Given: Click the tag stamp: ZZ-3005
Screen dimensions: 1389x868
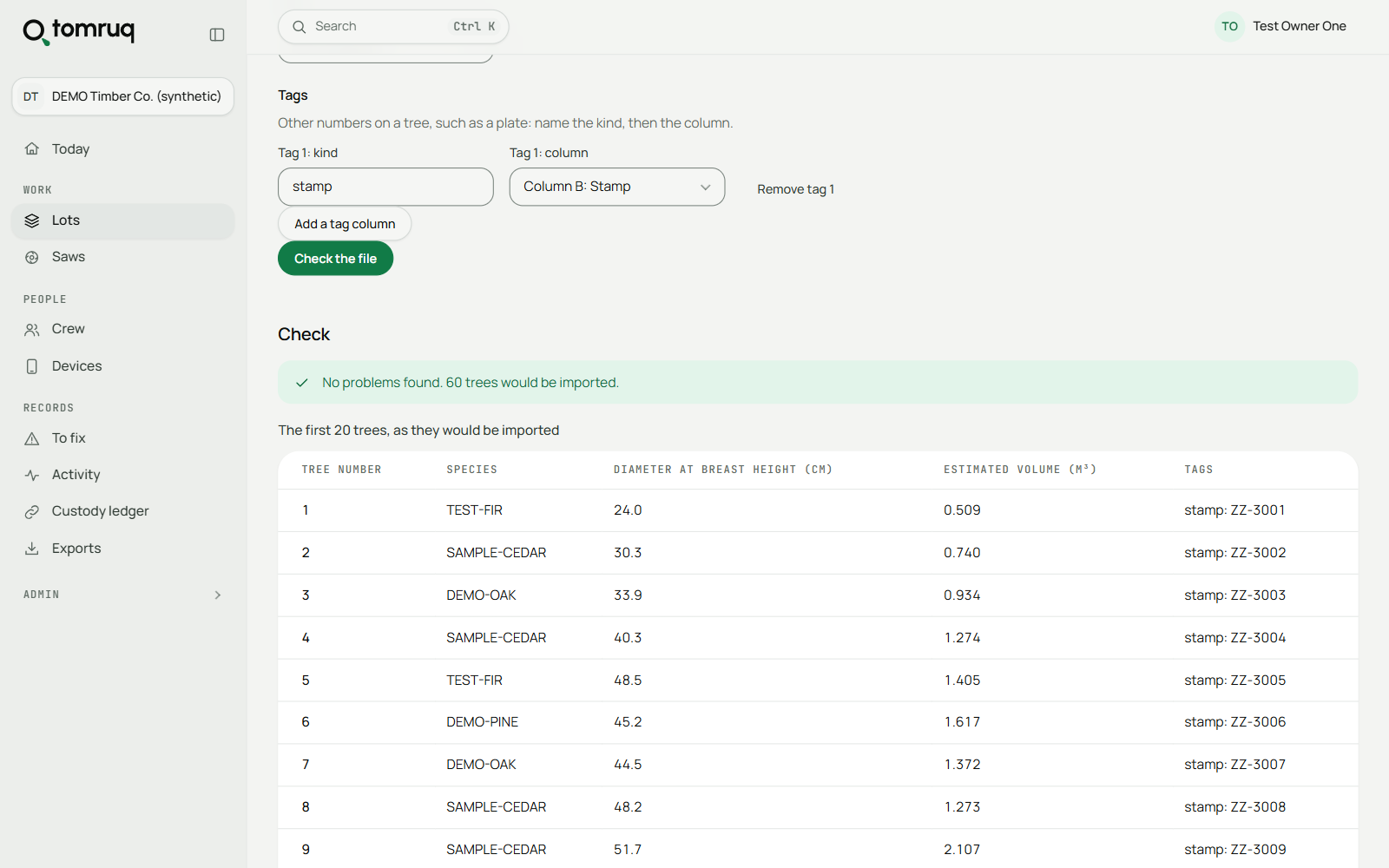Looking at the screenshot, I should 1234,681.
